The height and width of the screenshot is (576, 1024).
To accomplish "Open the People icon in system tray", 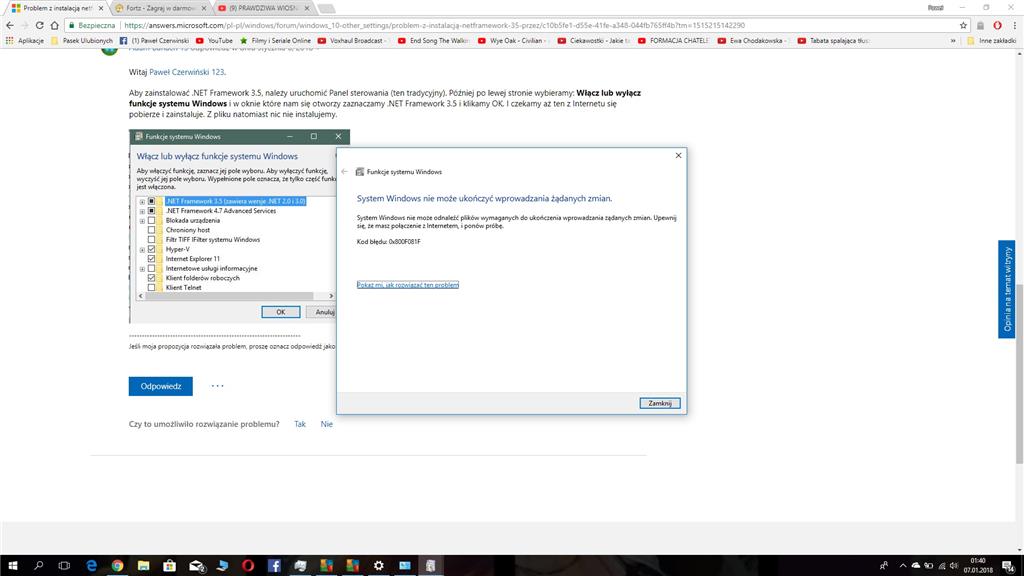I will 884,566.
